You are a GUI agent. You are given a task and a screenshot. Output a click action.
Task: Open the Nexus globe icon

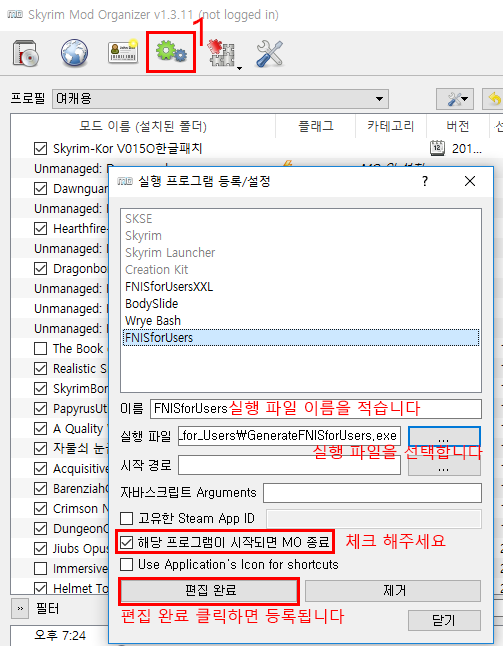[74, 53]
